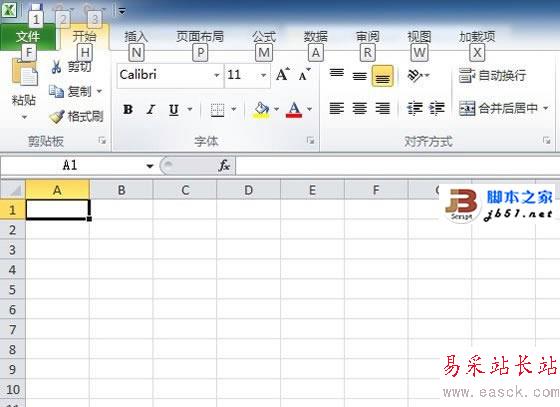Click the decrease indent icon
560x407 pixels.
(415, 108)
